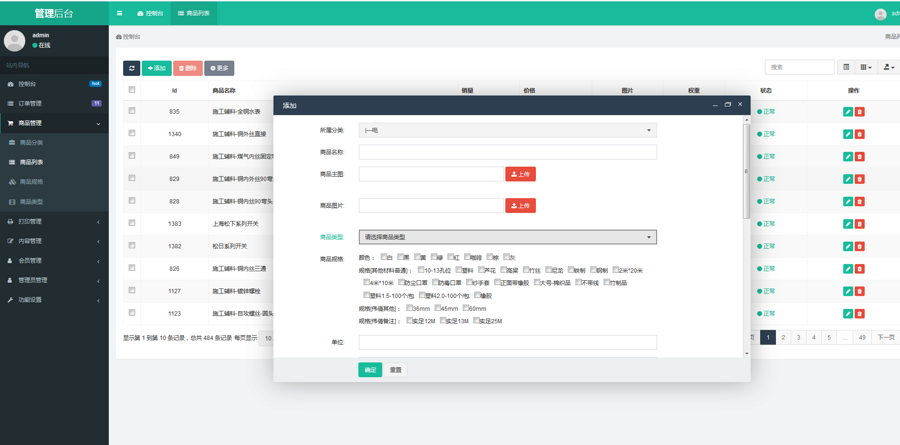Click the 重置 reset button
900x445 pixels.
(395, 370)
